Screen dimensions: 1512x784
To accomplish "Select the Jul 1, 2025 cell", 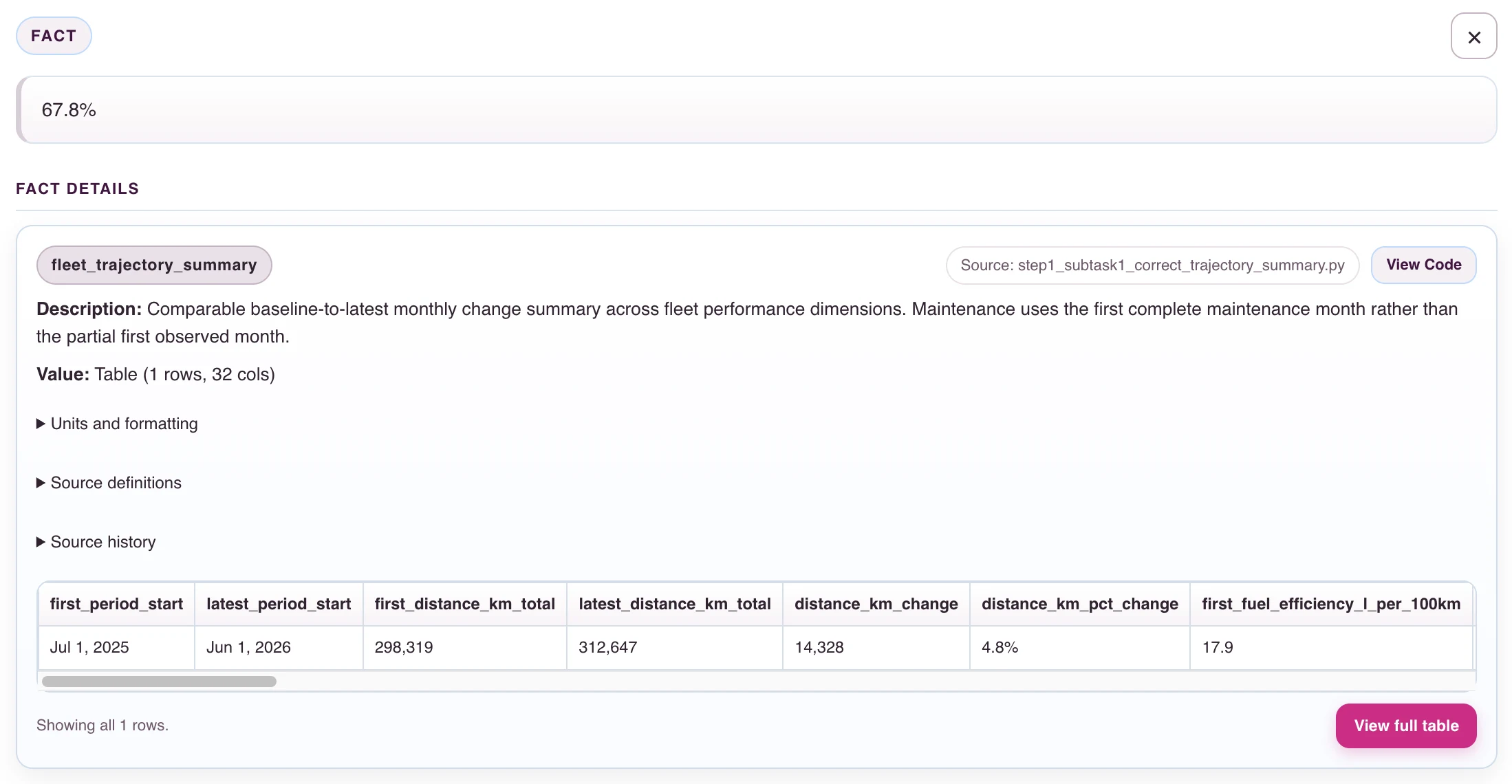I will coord(116,647).
